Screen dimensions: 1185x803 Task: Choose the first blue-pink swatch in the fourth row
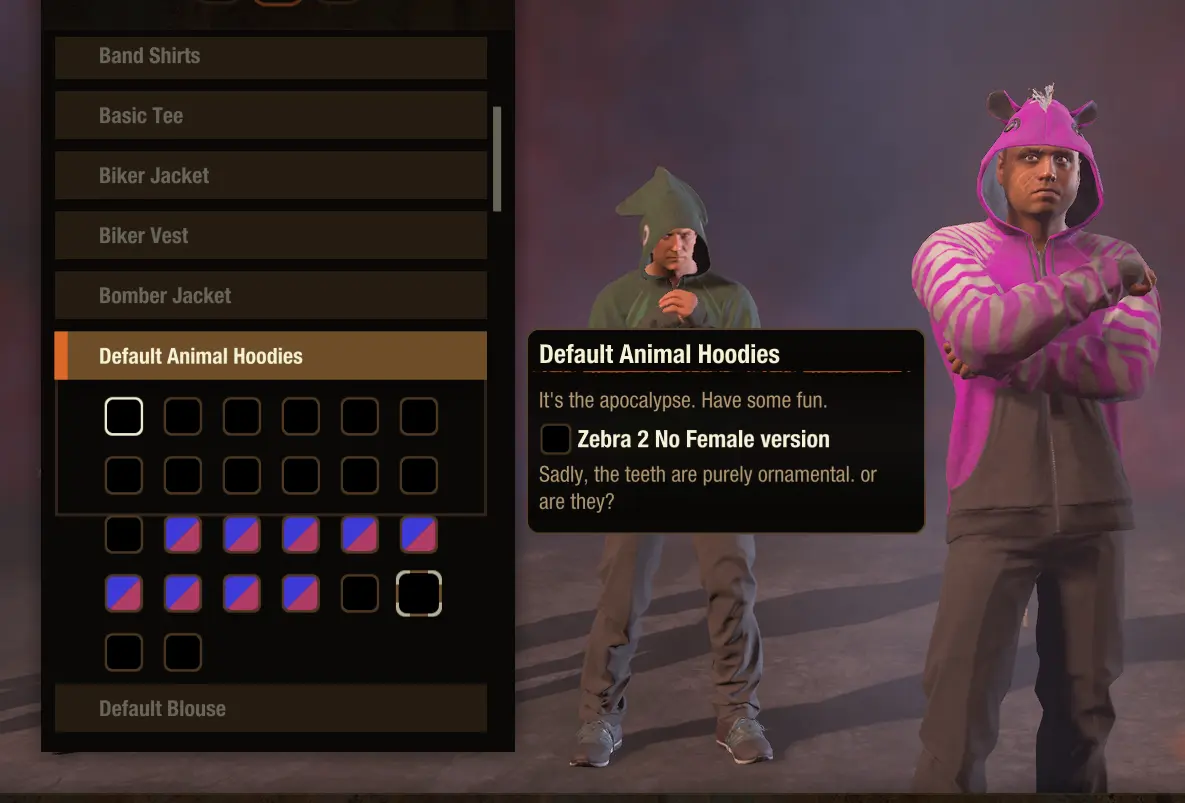(124, 593)
